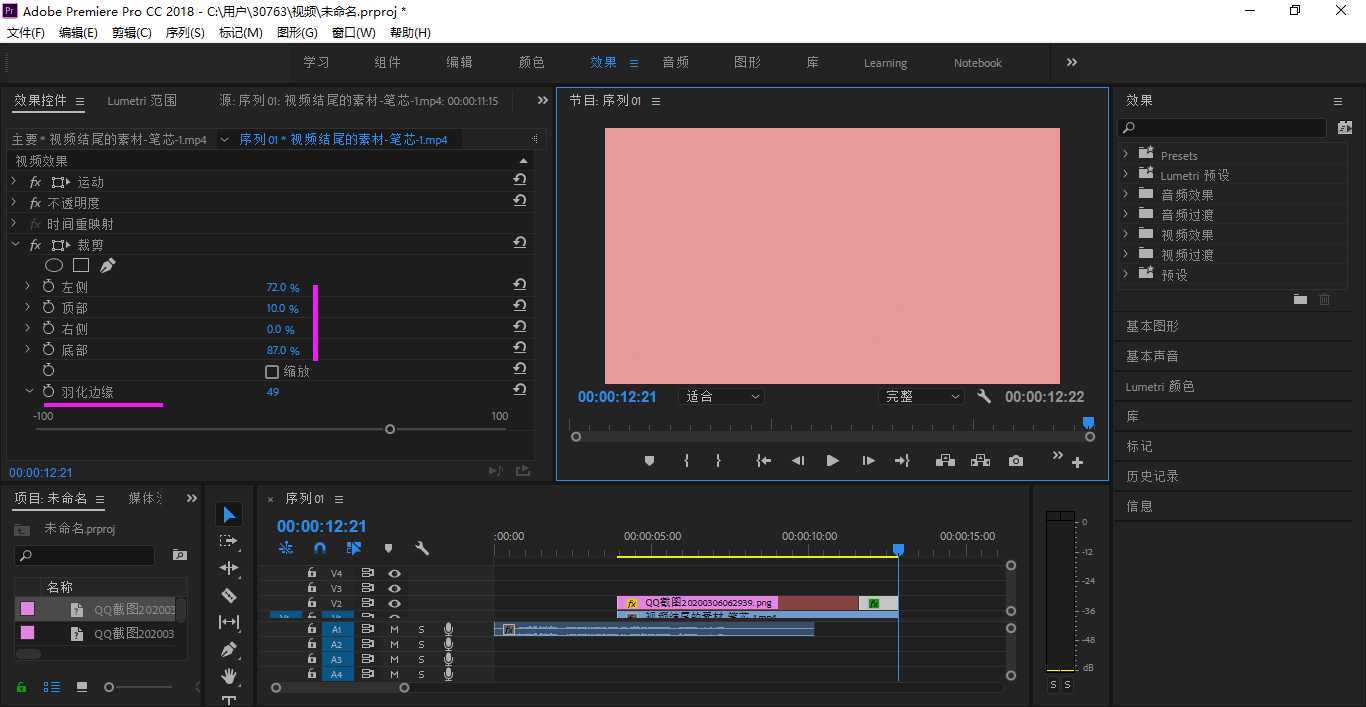Expand the 运动 effect properties

click(x=14, y=182)
